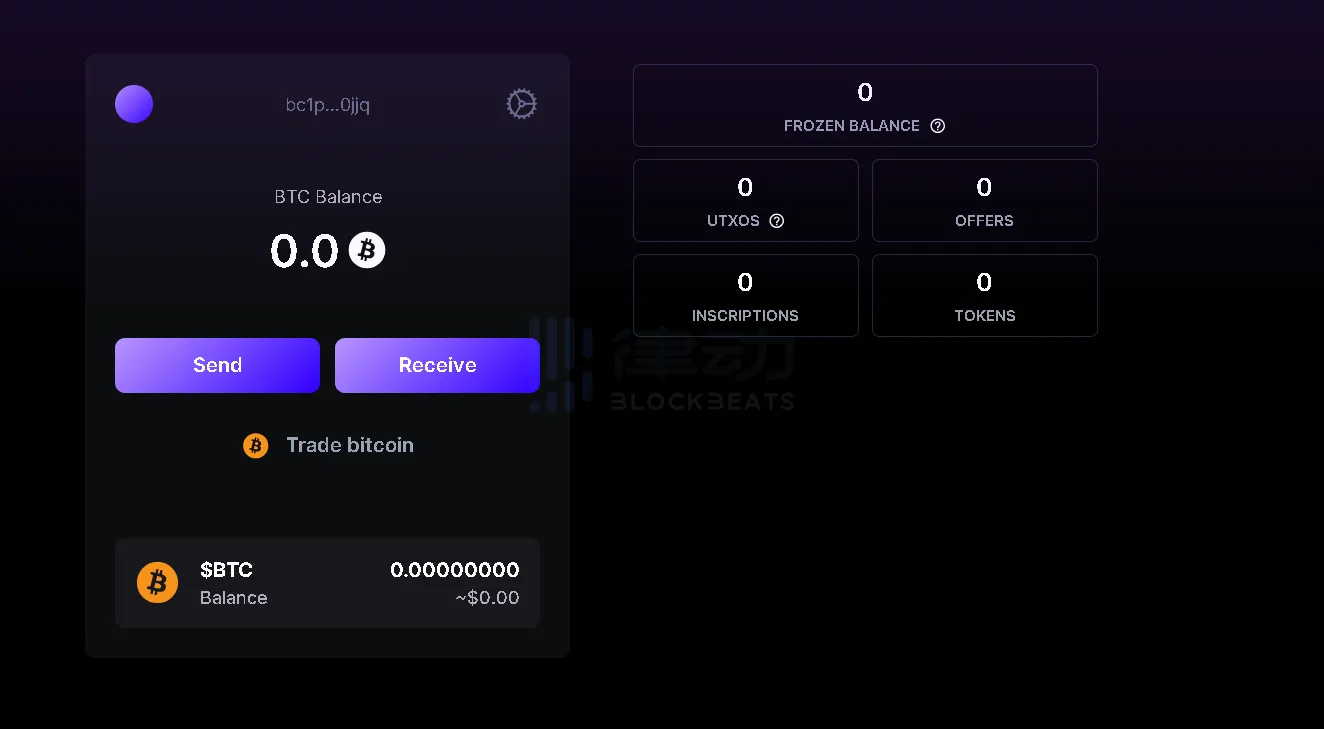The width and height of the screenshot is (1324, 729).
Task: Open the Offers stat card
Action: coord(984,200)
